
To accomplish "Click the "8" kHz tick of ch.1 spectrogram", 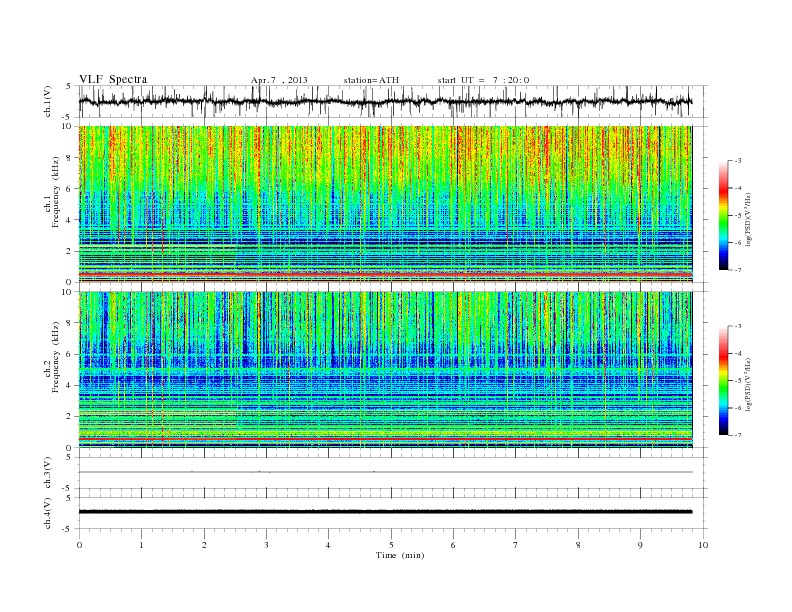I will pos(71,158).
